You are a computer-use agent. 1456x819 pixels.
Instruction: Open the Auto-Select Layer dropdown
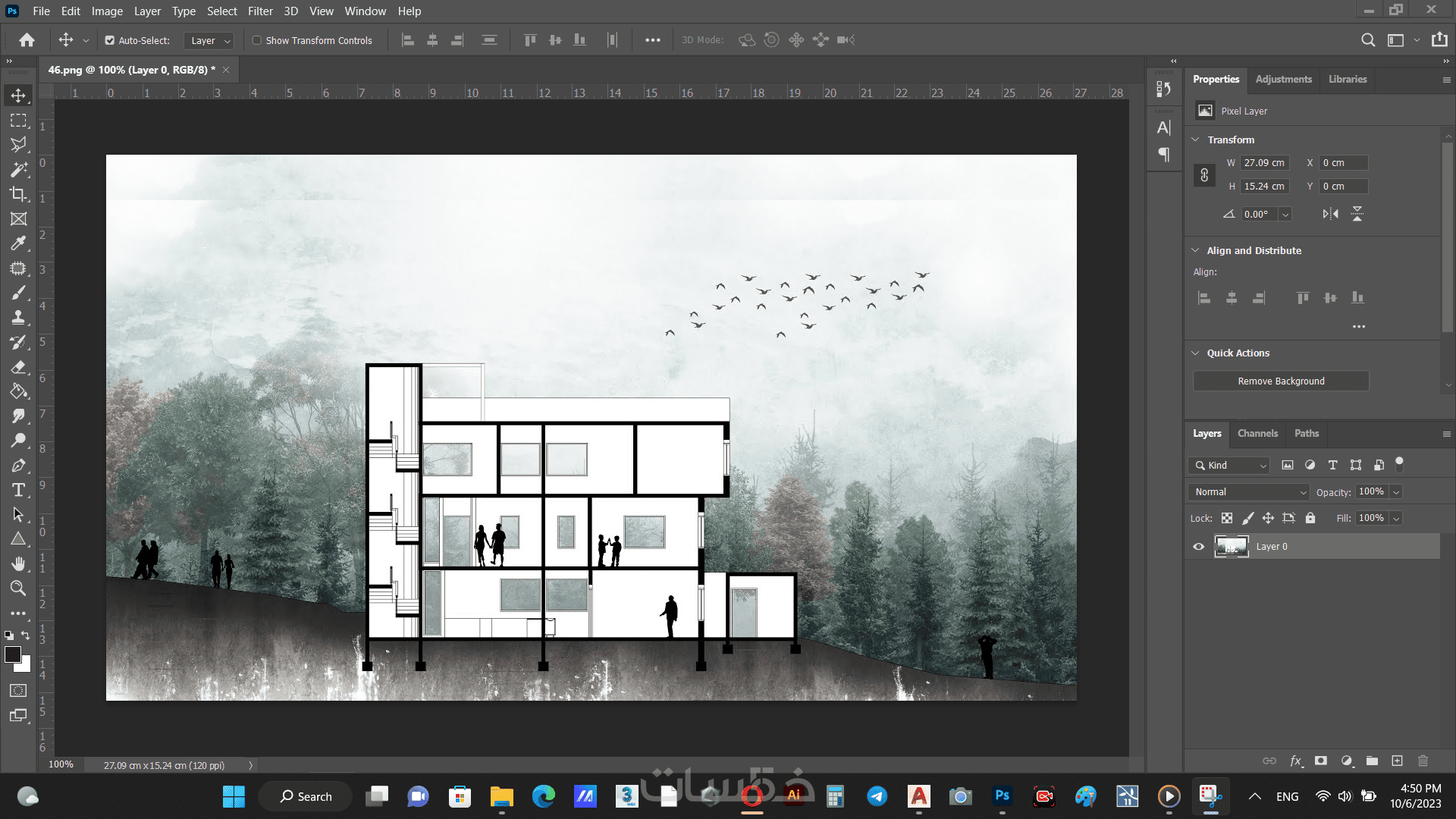(210, 40)
